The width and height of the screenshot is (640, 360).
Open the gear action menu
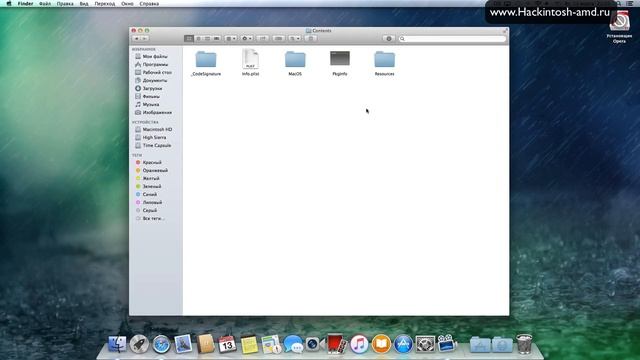tap(247, 38)
